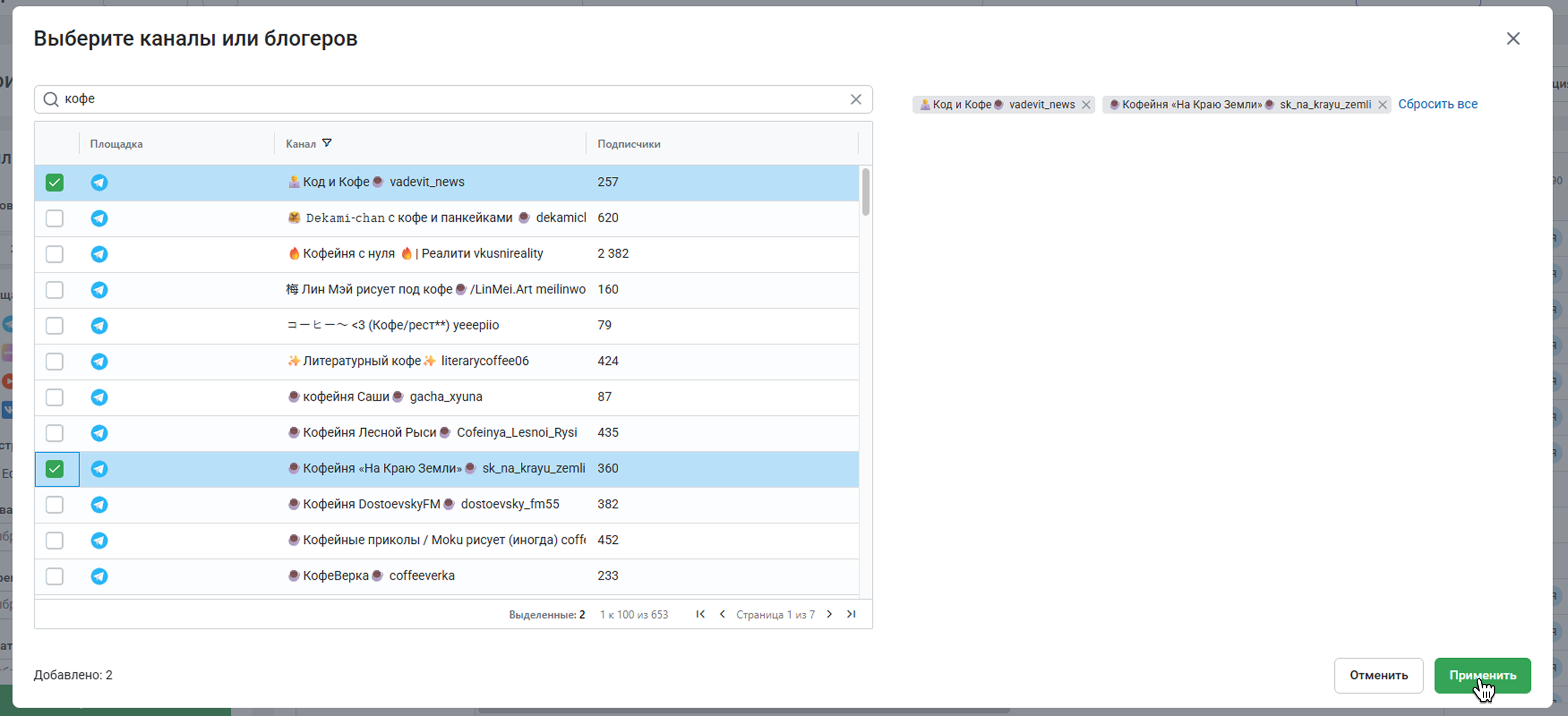This screenshot has height=716, width=1568.
Task: Jump to the first page arrow
Action: coord(701,614)
